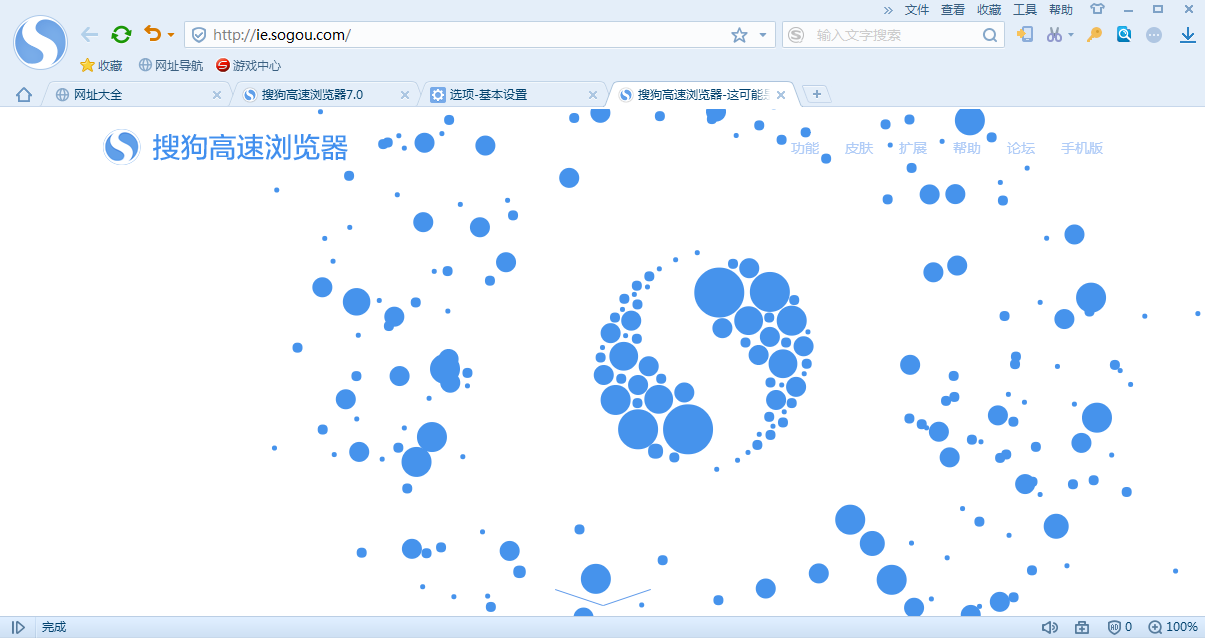Click the T-shirt skin changer icon
1205x638 pixels.
pyautogui.click(x=1097, y=10)
